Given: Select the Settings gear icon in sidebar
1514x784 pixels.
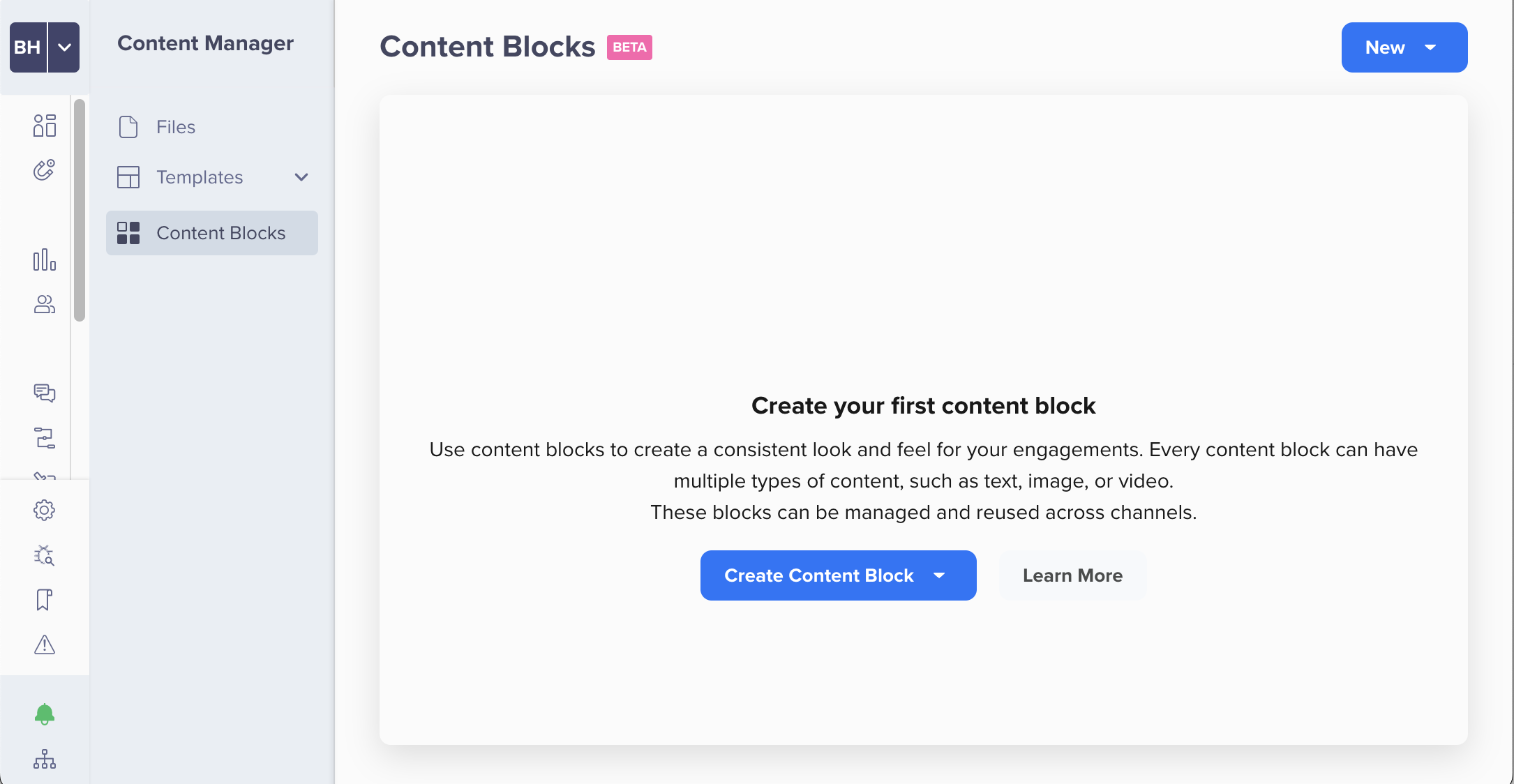Looking at the screenshot, I should pyautogui.click(x=43, y=510).
